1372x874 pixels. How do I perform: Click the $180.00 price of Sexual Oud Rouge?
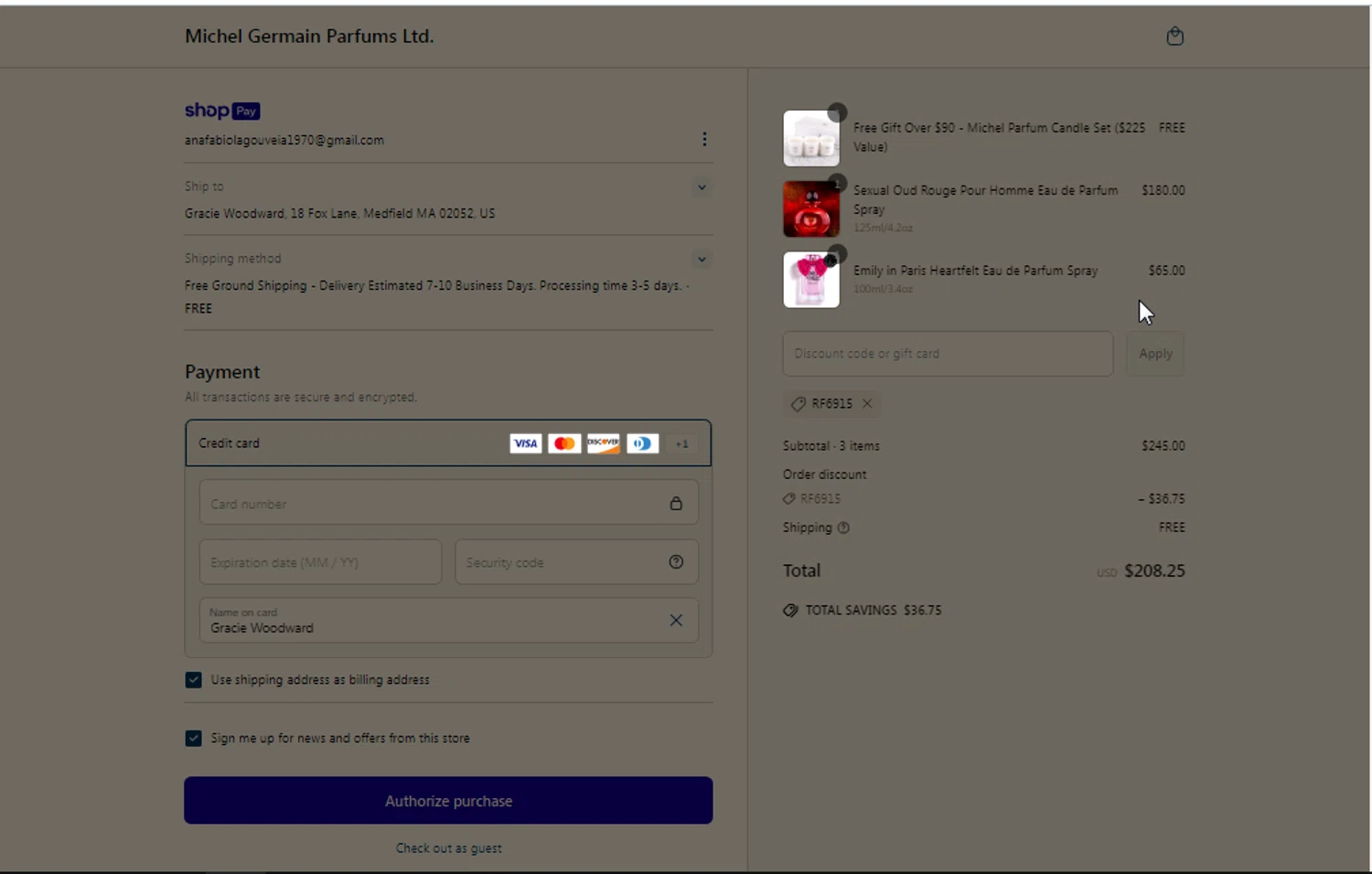[1163, 190]
